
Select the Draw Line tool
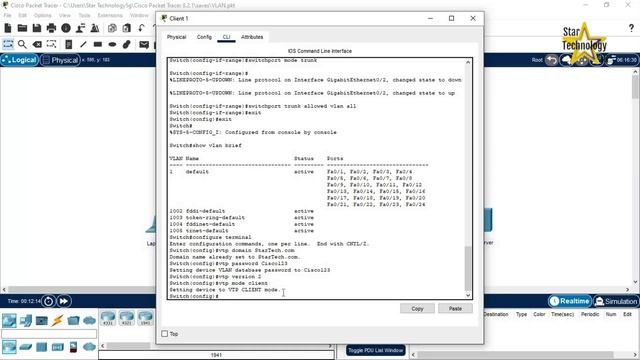(83, 44)
